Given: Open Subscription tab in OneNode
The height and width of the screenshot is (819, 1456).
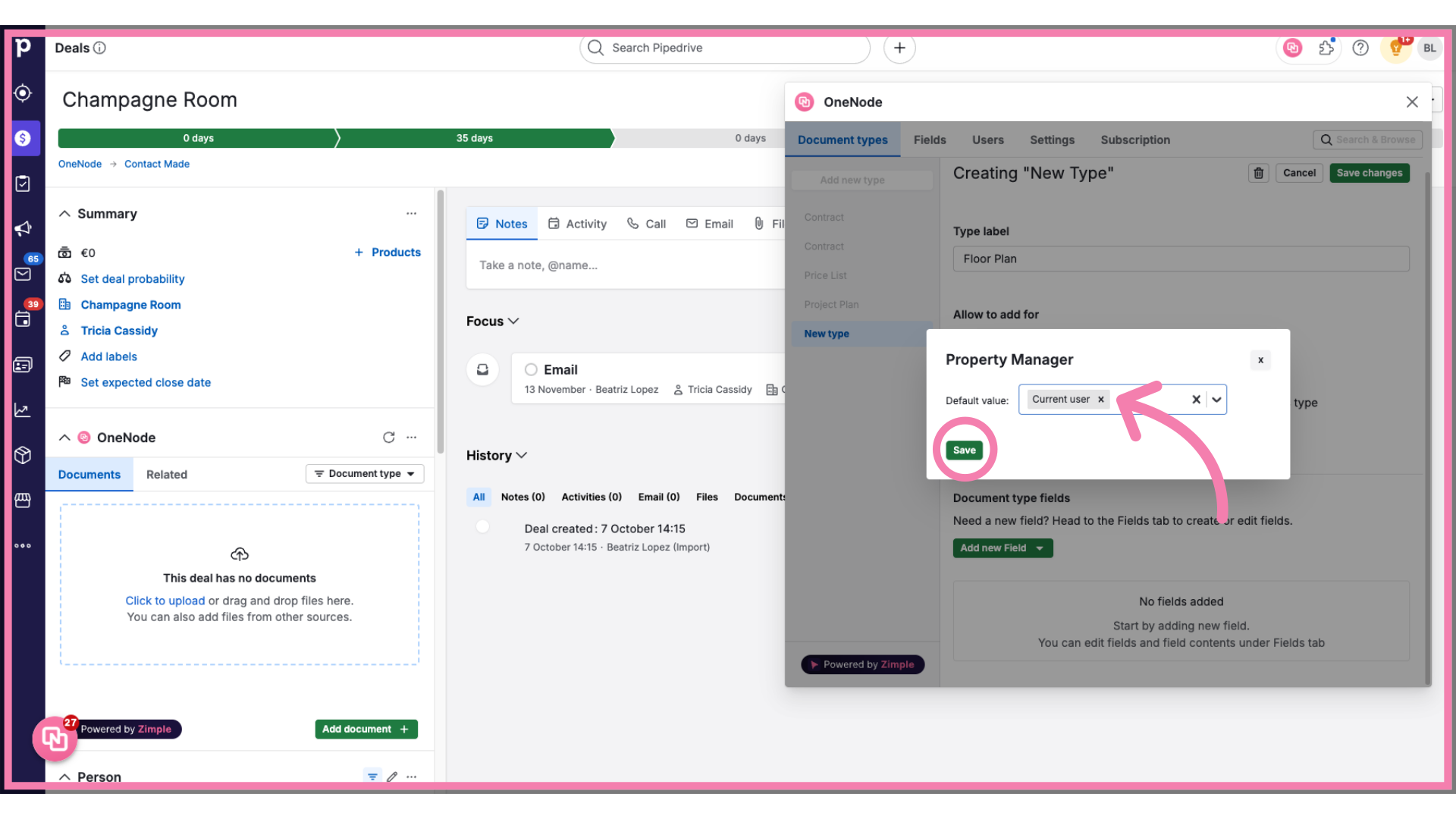Looking at the screenshot, I should pyautogui.click(x=1135, y=140).
